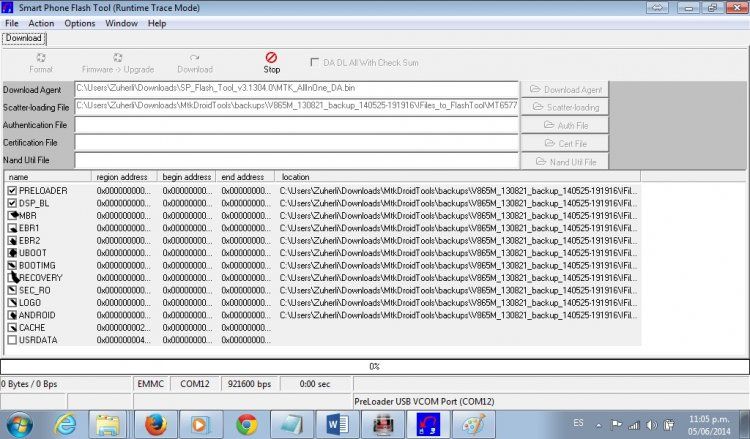This screenshot has height=439, width=750.
Task: Click the 'begin address' column header
Action: click(187, 177)
